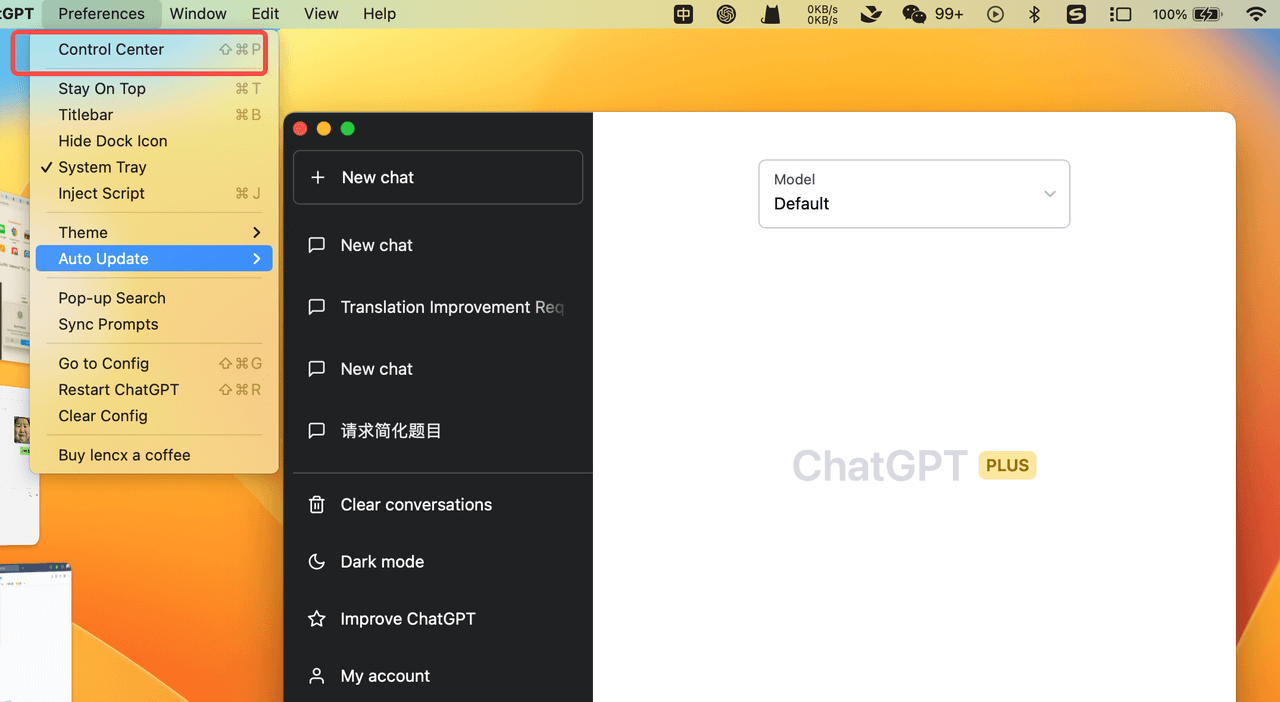The image size is (1280, 702).
Task: Click the battery 100% indicator
Action: click(1186, 14)
